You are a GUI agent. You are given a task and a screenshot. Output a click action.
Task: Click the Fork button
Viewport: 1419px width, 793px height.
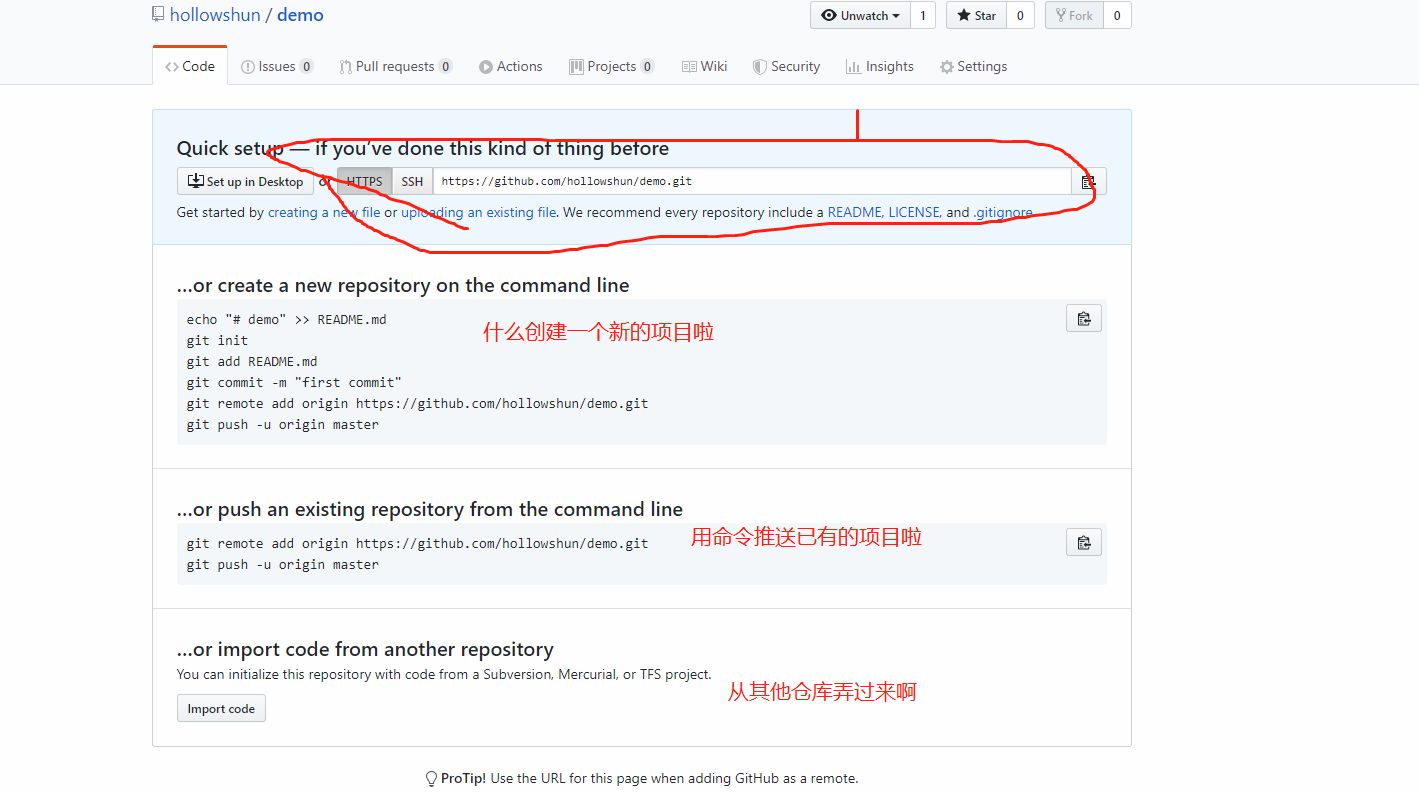(1074, 15)
